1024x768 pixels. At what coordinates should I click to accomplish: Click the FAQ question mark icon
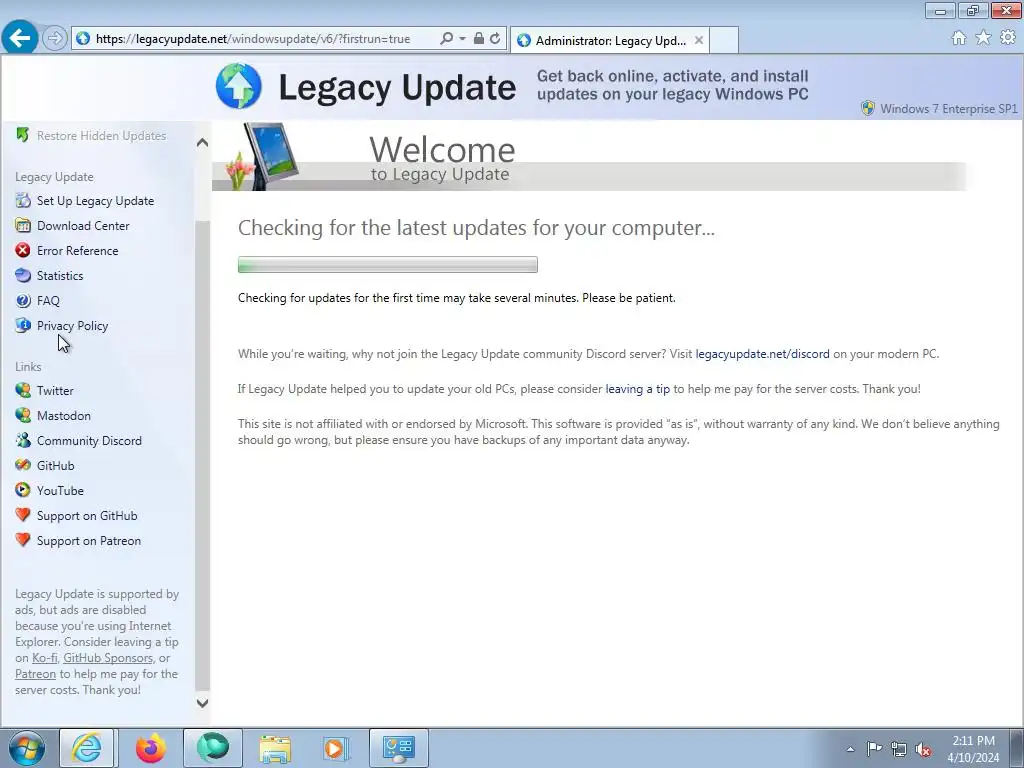[x=23, y=300]
